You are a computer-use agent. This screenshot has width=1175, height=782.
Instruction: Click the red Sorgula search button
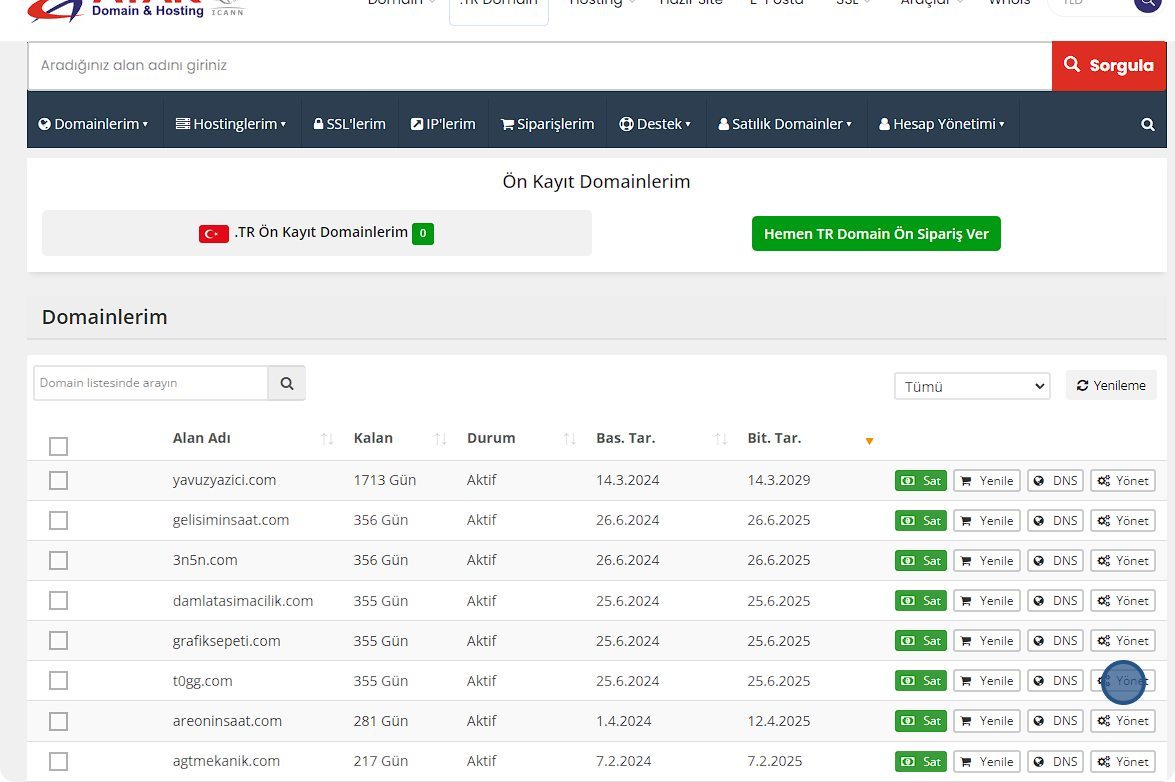1109,66
